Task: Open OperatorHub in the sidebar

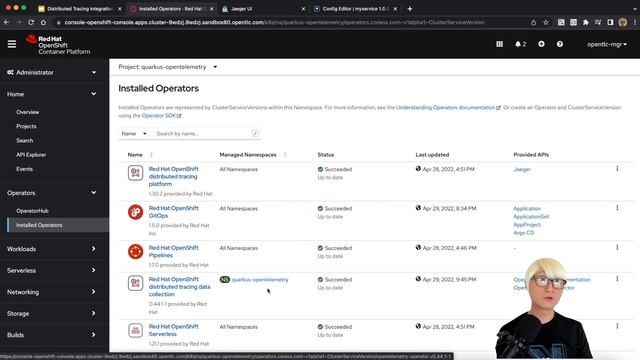Action: tap(32, 211)
